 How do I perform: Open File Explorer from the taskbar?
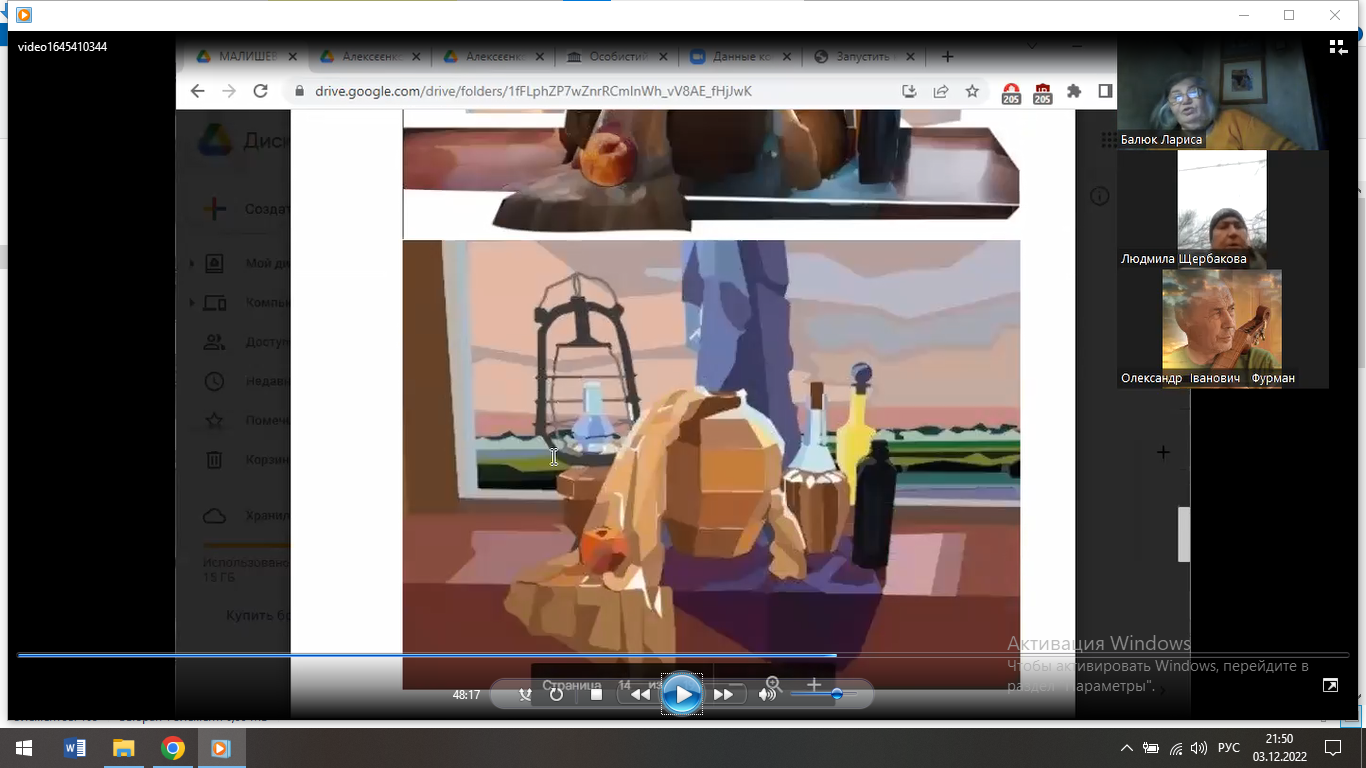coord(123,748)
